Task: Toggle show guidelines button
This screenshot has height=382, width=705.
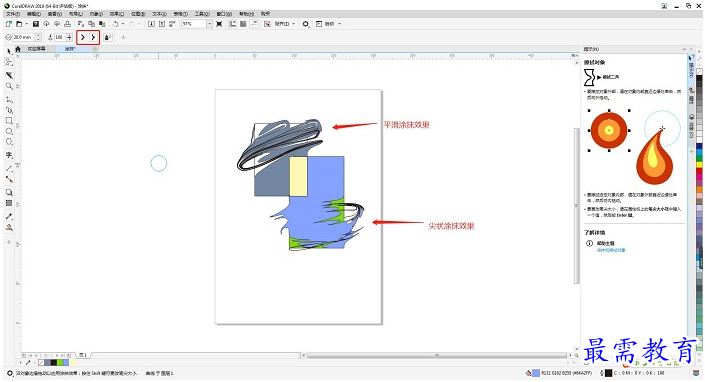Action: click(254, 24)
